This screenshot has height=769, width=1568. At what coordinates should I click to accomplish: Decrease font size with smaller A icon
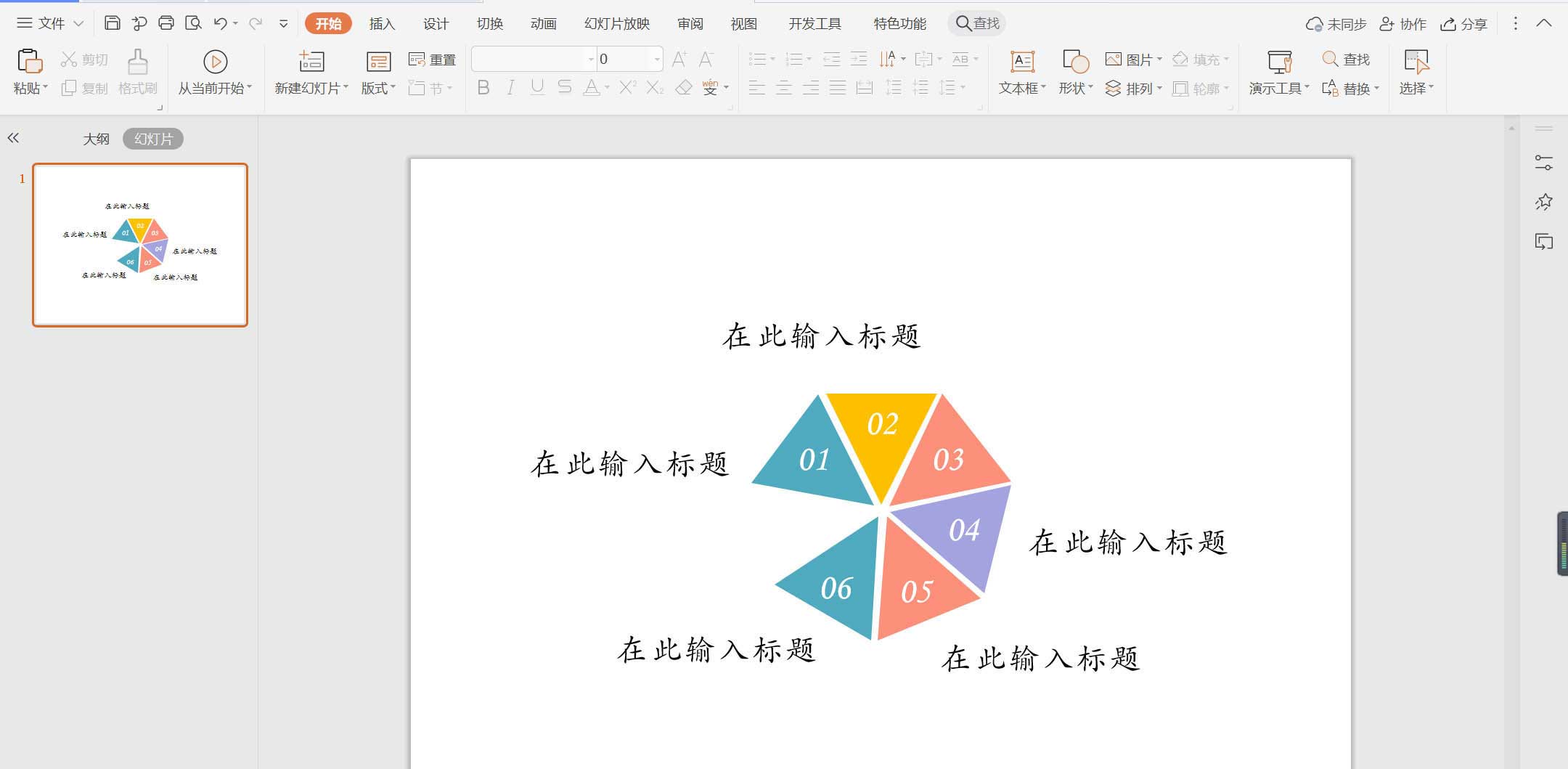[706, 60]
